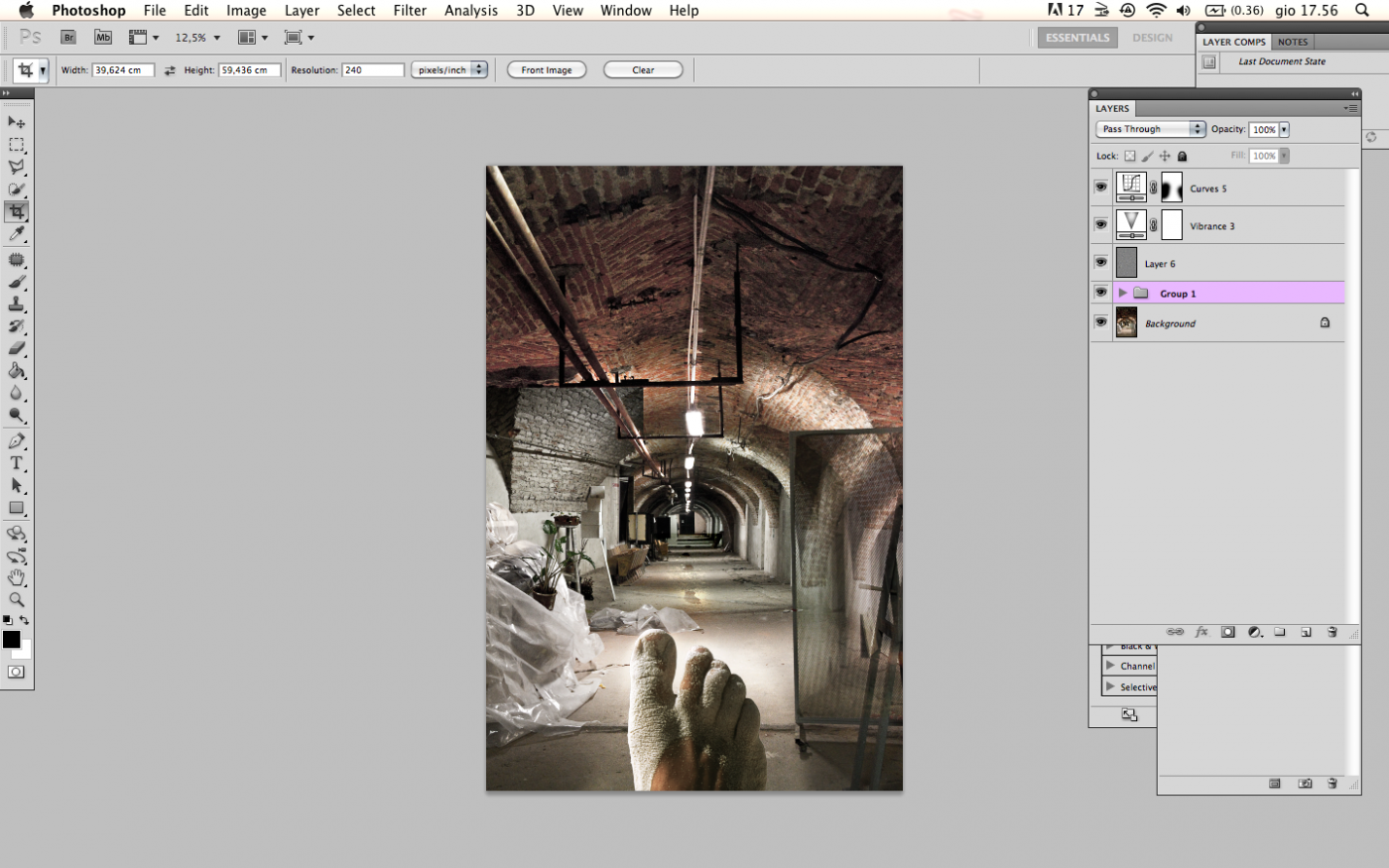This screenshot has height=868, width=1389.
Task: Select the Eyedropper tool
Action: (x=17, y=234)
